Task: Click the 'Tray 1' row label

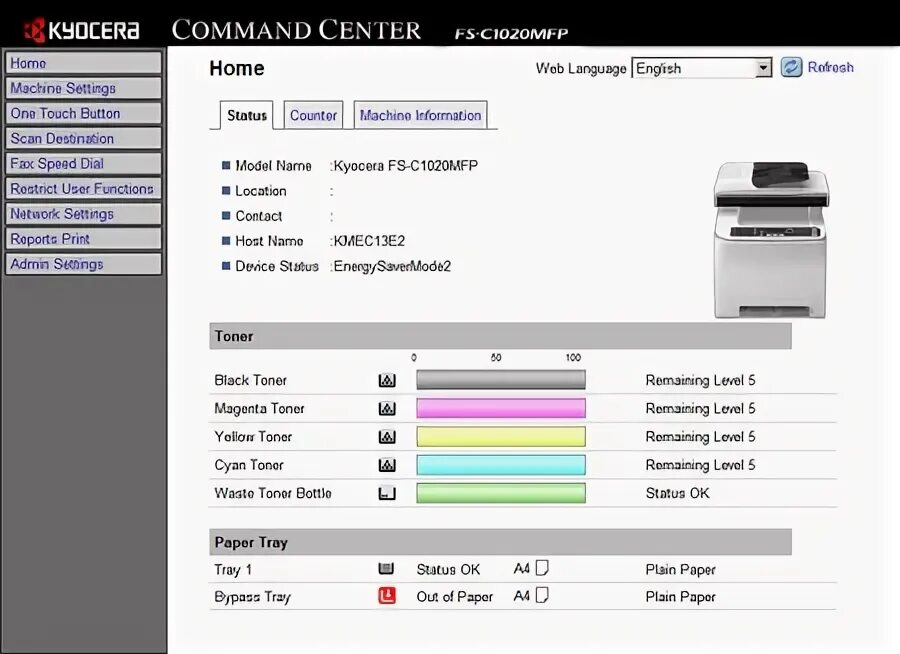Action: point(233,570)
